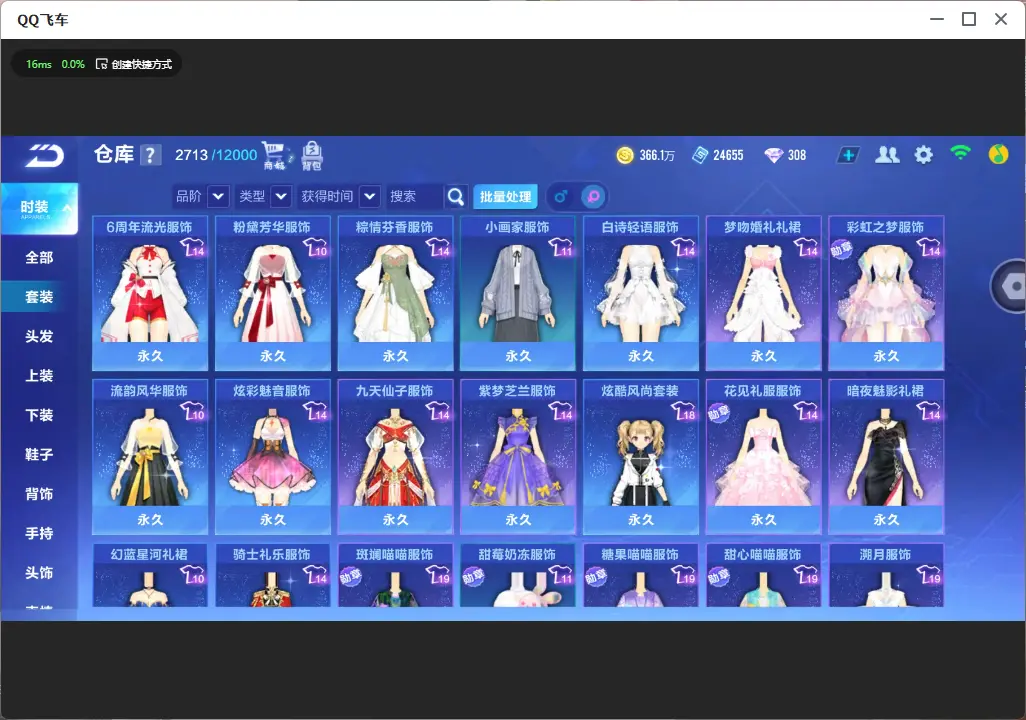Select the 棕情芬香服饰 outfit card
1026x720 pixels.
(395, 293)
